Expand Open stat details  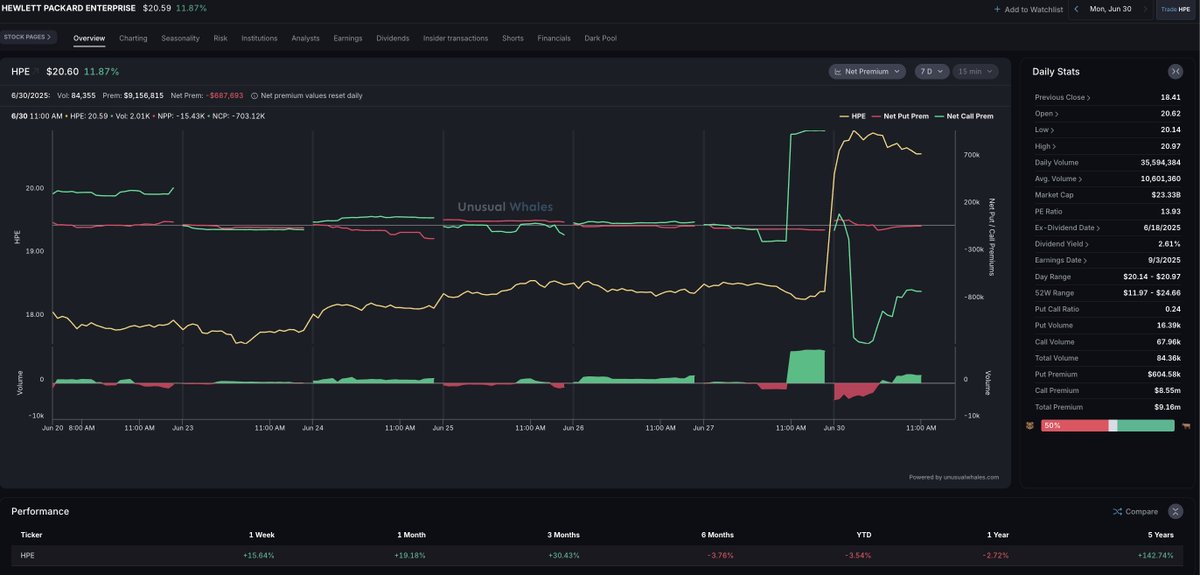point(1046,114)
